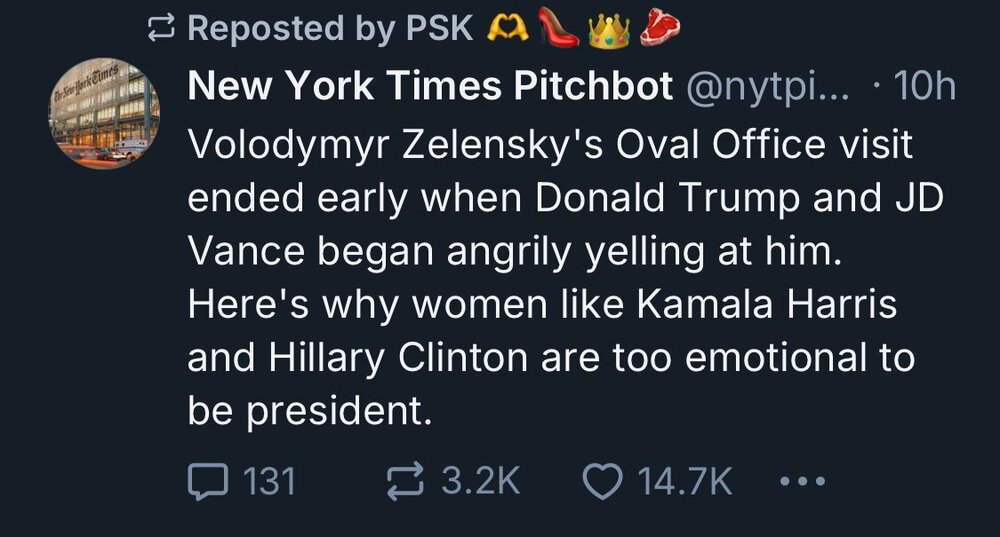Open the 'New York Times Pitchbot' display name
The width and height of the screenshot is (1000, 537).
coord(430,88)
